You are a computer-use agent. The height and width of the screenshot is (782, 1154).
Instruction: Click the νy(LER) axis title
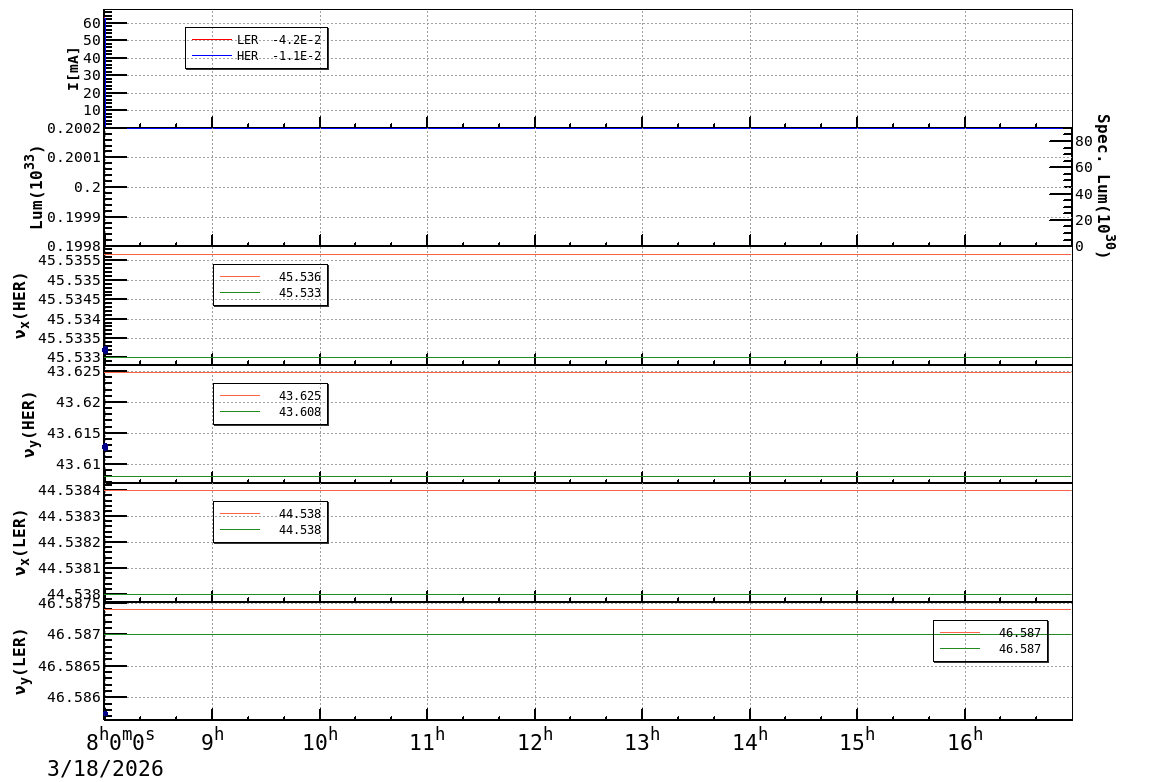[x=20, y=661]
